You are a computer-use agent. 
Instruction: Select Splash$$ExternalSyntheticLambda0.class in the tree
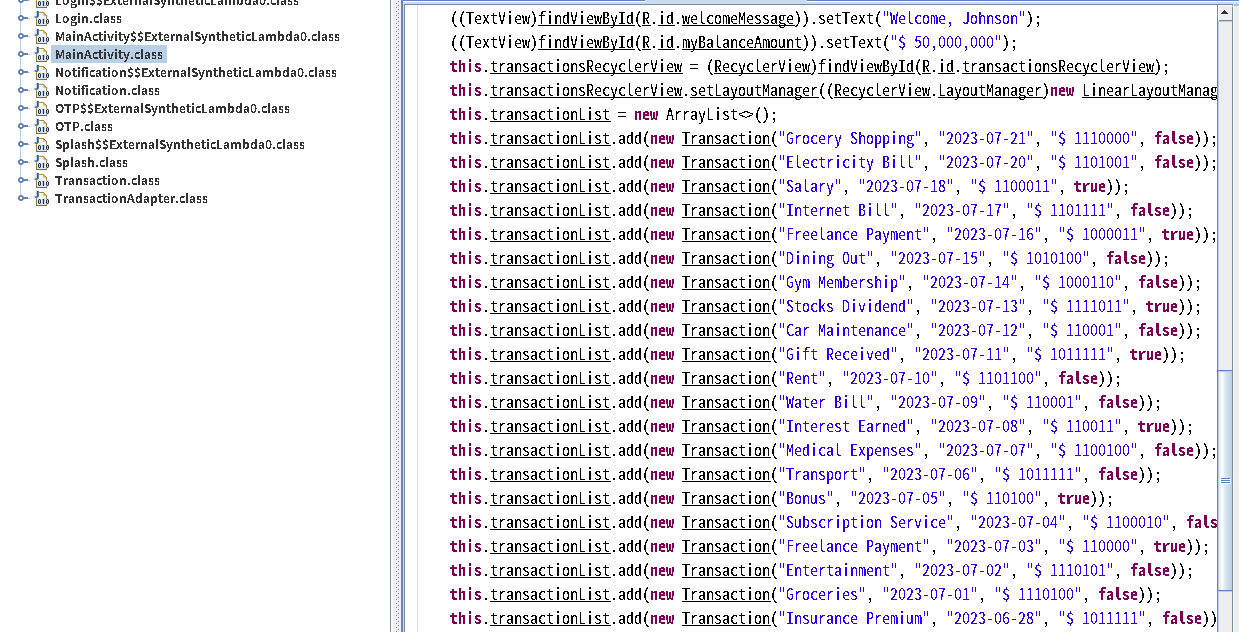(179, 145)
